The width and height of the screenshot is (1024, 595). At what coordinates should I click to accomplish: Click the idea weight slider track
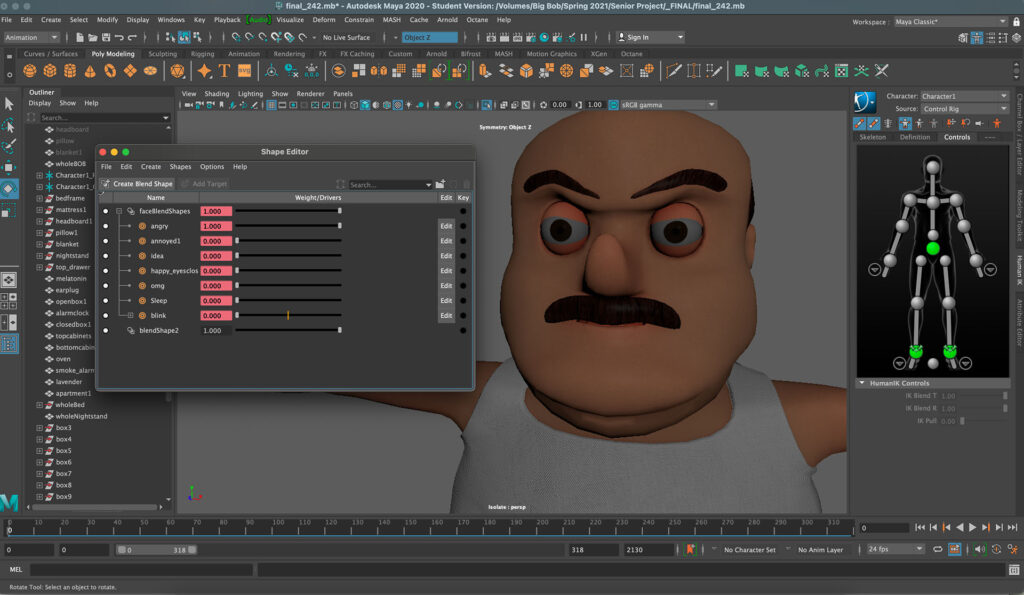coord(288,256)
